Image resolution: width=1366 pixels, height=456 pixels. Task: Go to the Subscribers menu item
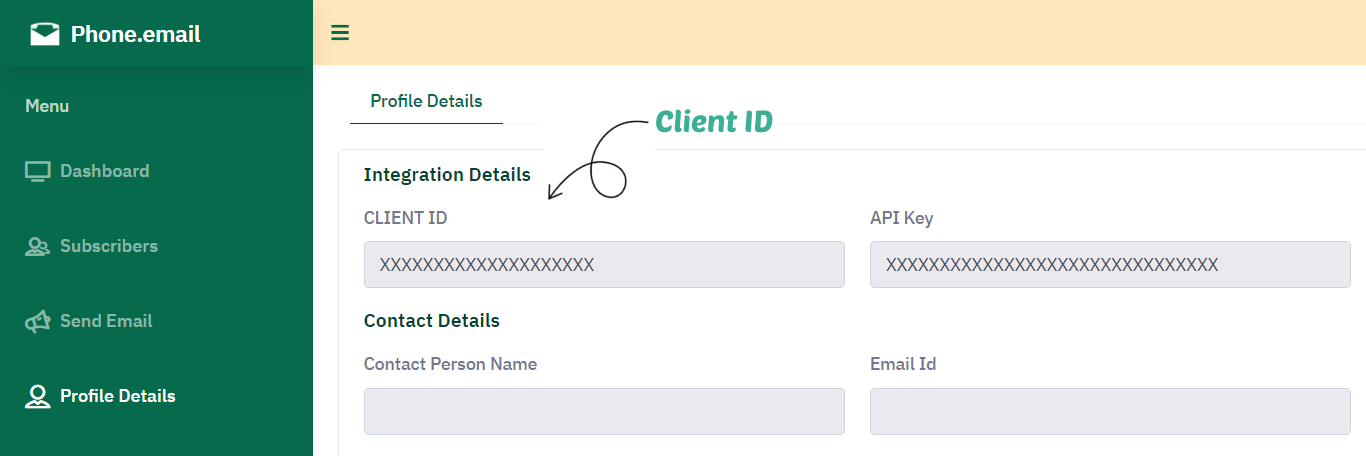(x=108, y=246)
